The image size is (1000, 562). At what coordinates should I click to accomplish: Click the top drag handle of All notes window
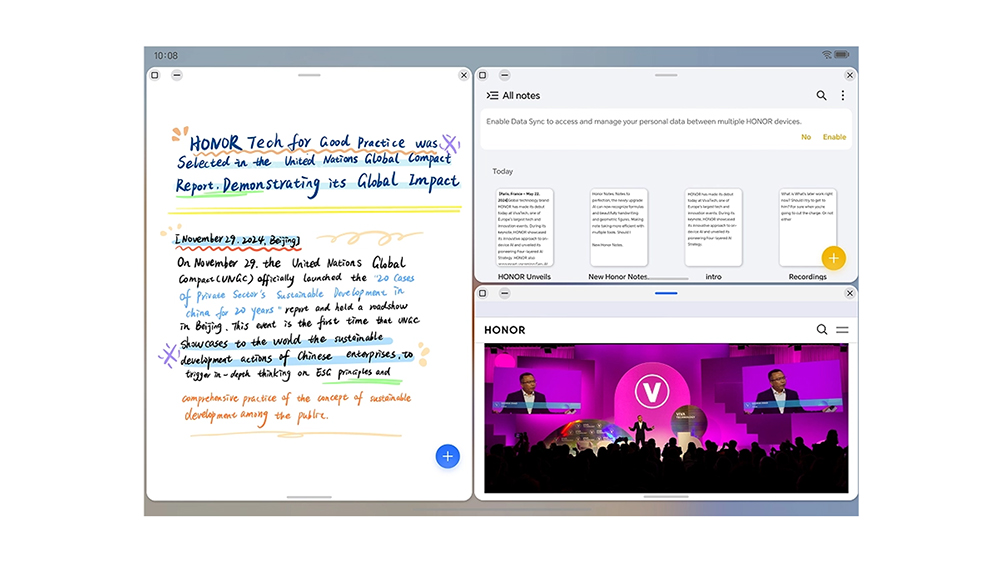point(666,75)
